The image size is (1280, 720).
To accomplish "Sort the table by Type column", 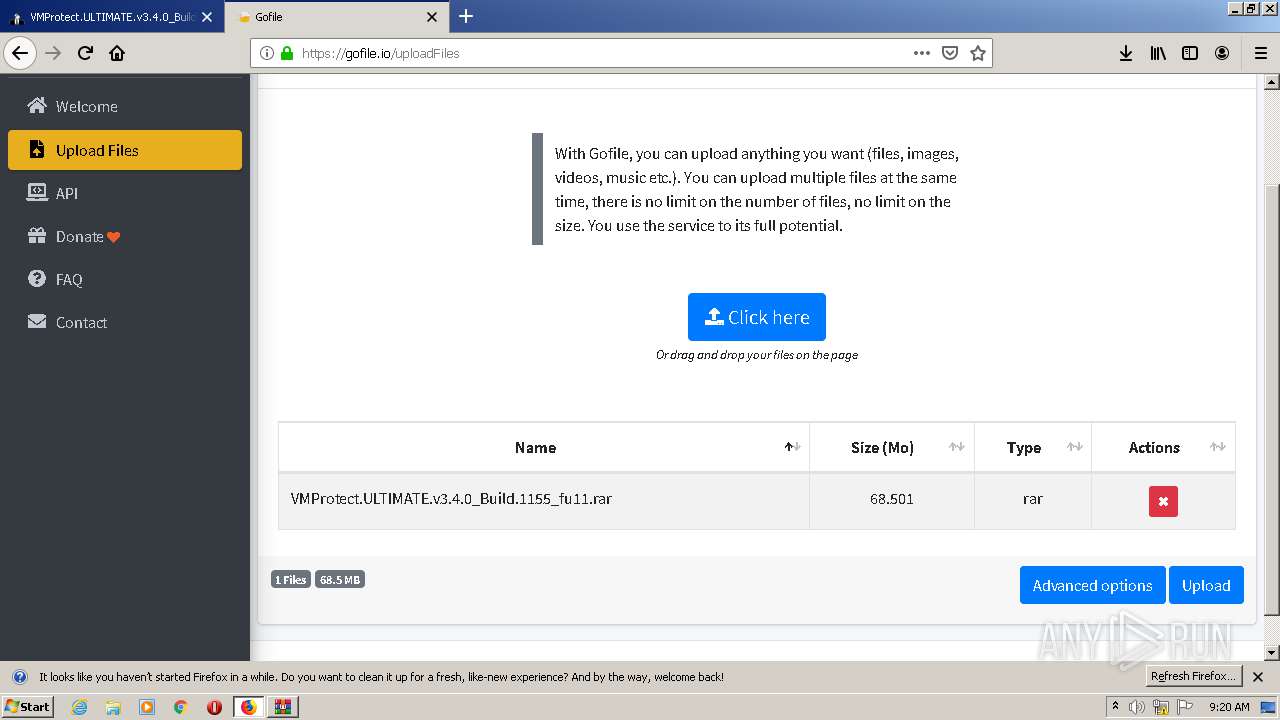I will coord(1033,447).
